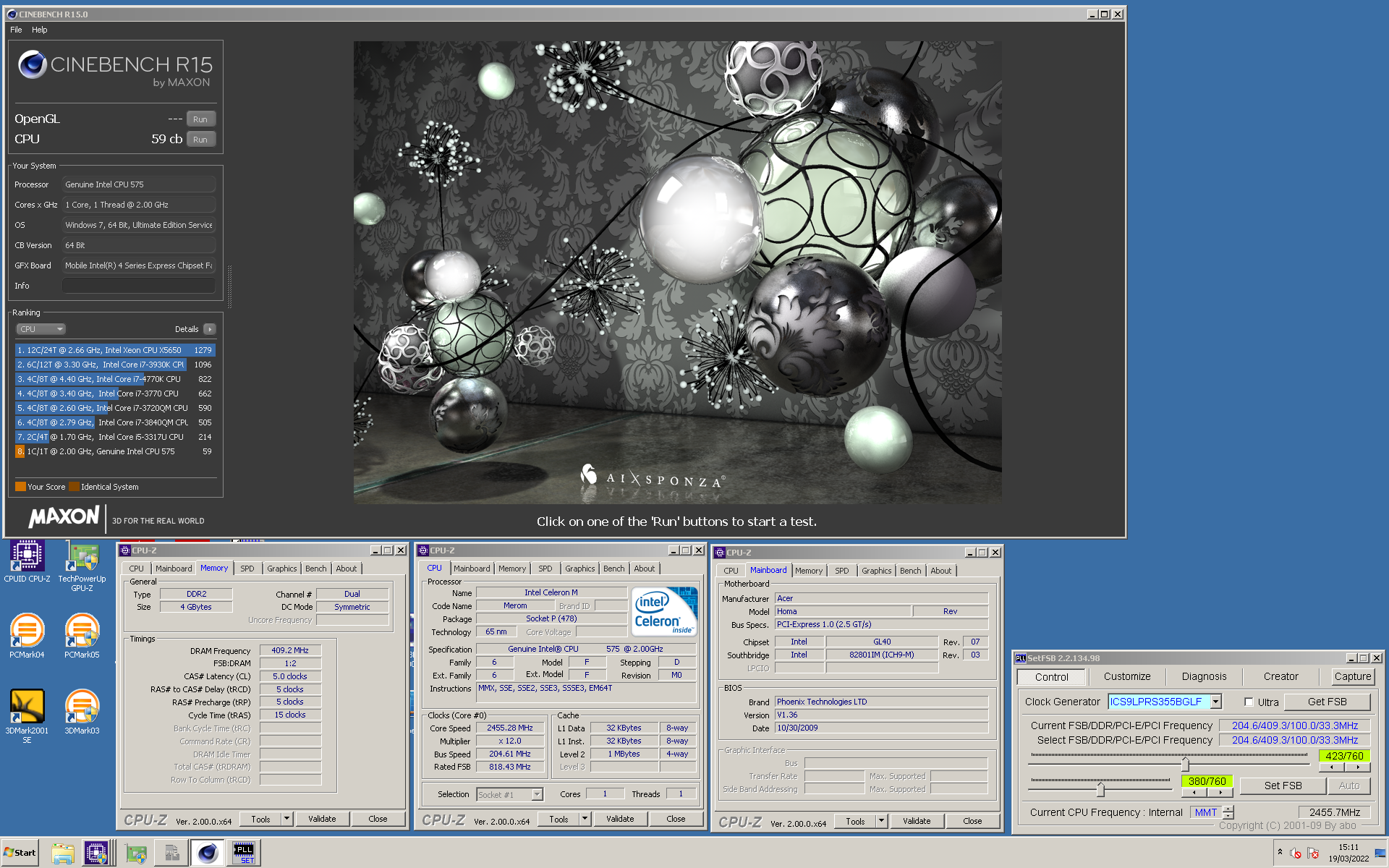Click Close in Mainboard CPU-Z window
Screen dimensions: 1389x868
coord(973,821)
